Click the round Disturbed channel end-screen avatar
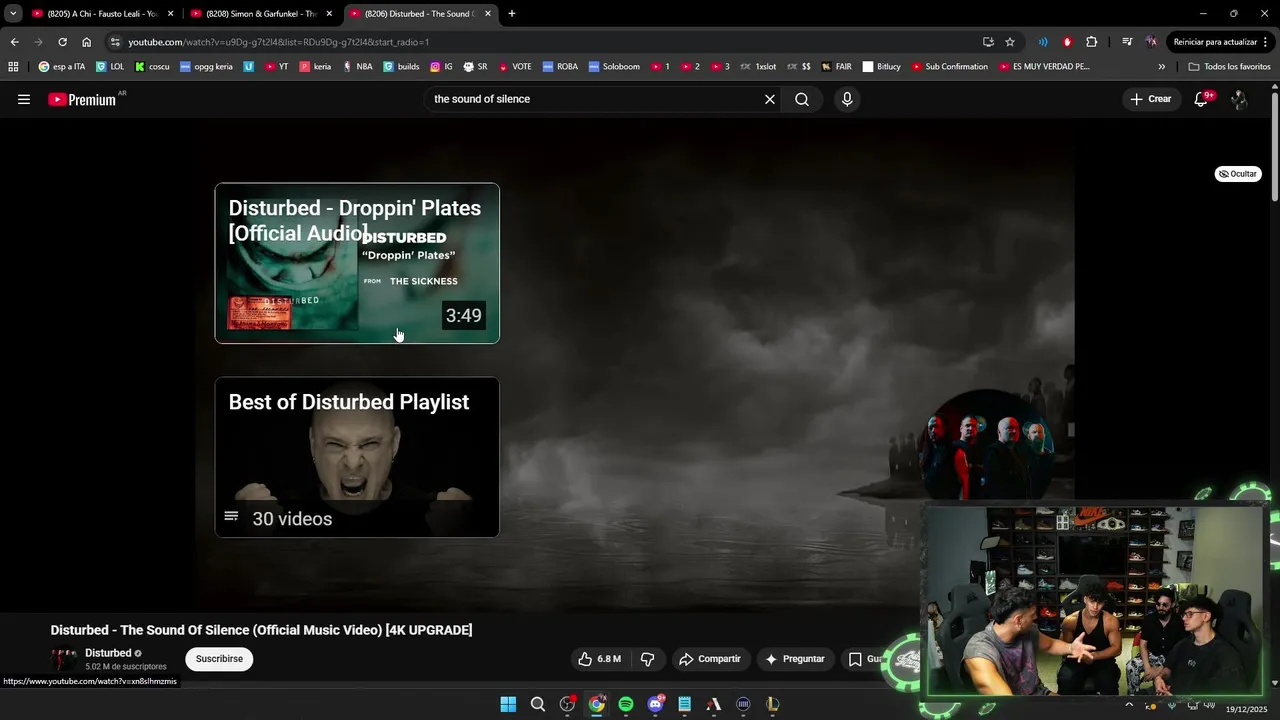1280x720 pixels. tap(987, 445)
